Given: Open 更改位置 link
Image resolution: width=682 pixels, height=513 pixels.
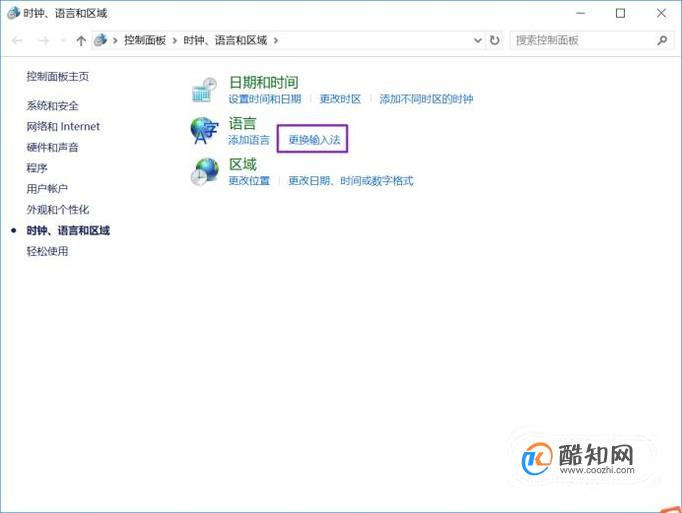Looking at the screenshot, I should pos(249,181).
